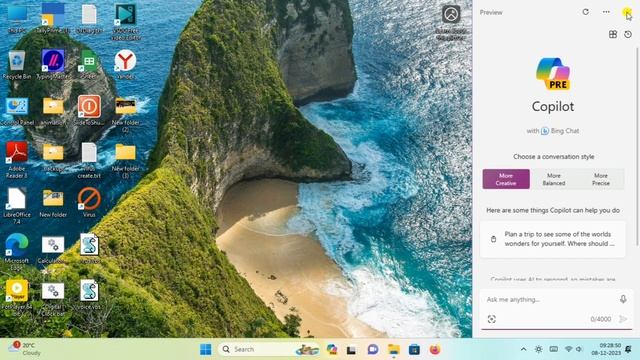Select the Calculator batch file icon
Screen dimensions: 640x360
(53, 249)
